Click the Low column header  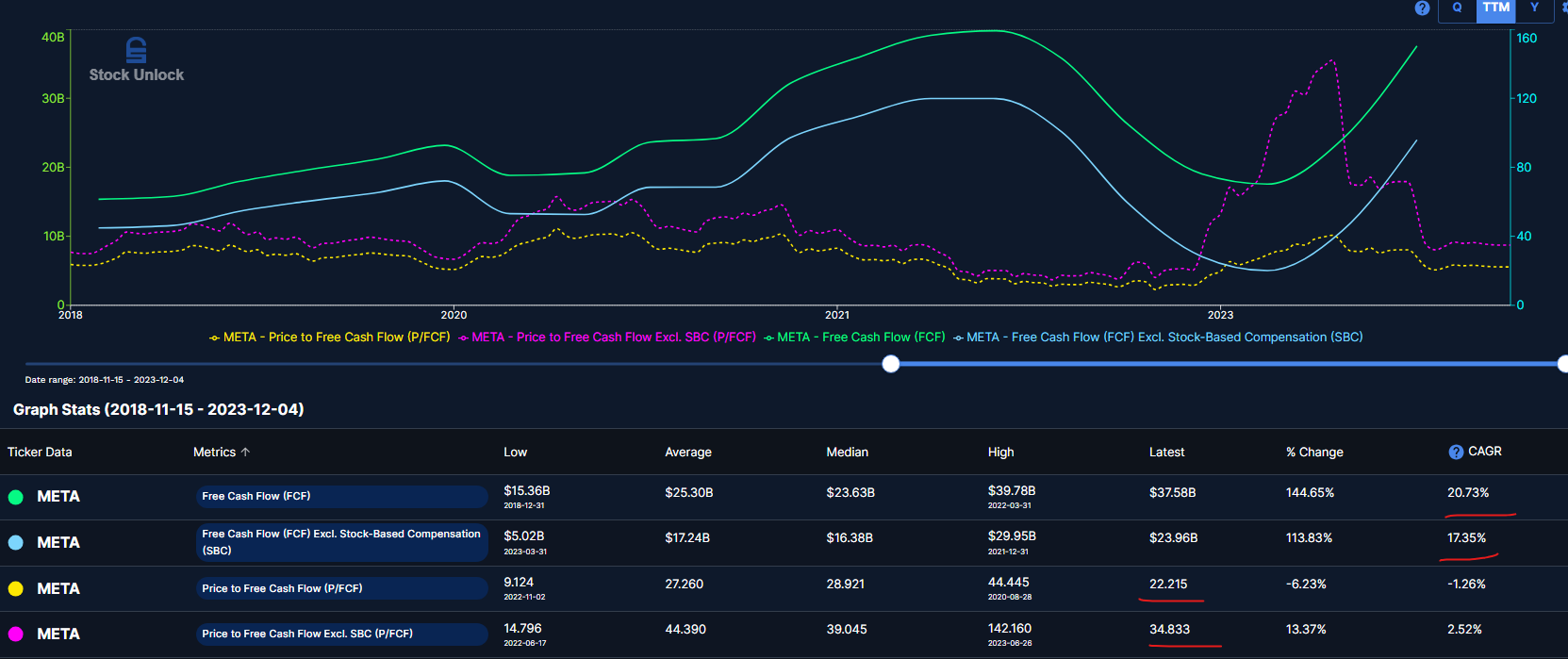click(515, 453)
